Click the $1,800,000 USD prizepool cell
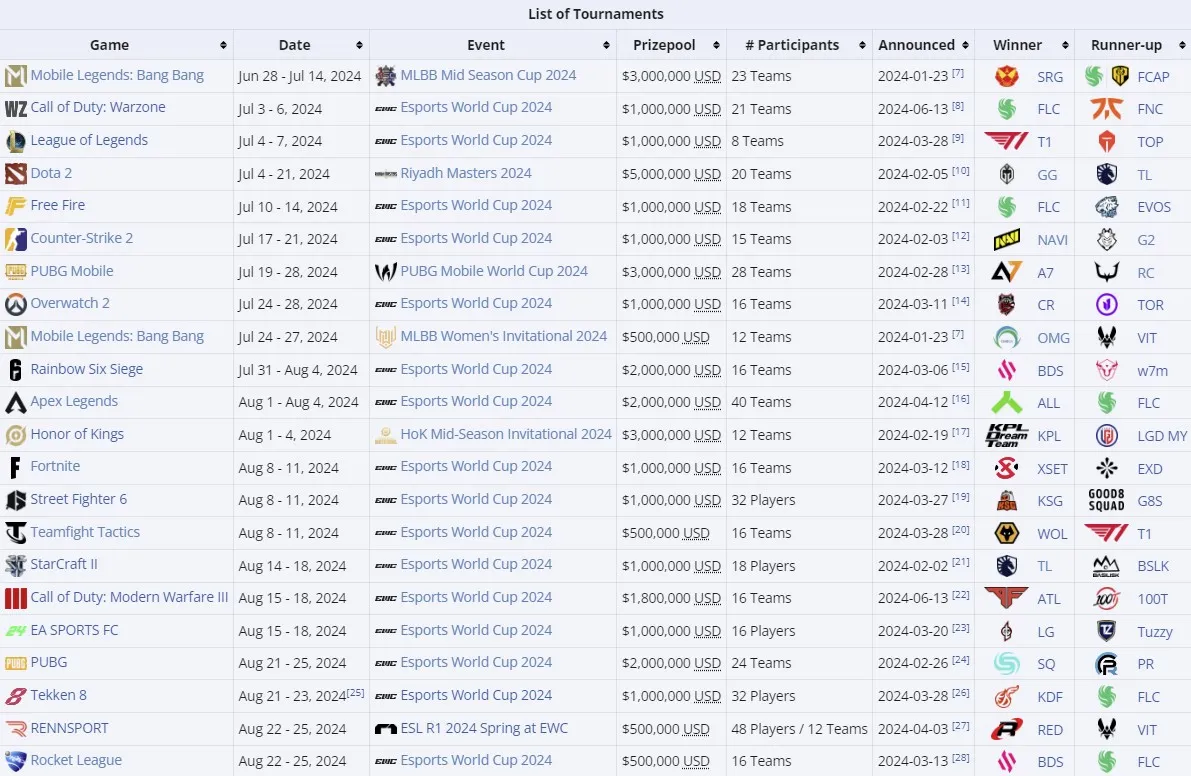This screenshot has width=1191, height=776. [671, 598]
